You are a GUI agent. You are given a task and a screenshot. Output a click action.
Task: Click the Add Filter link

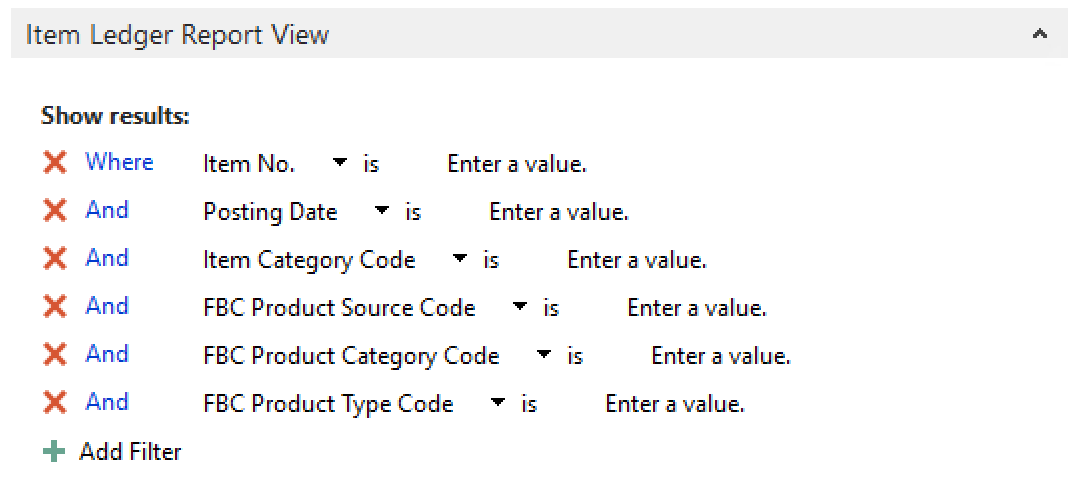click(x=130, y=452)
